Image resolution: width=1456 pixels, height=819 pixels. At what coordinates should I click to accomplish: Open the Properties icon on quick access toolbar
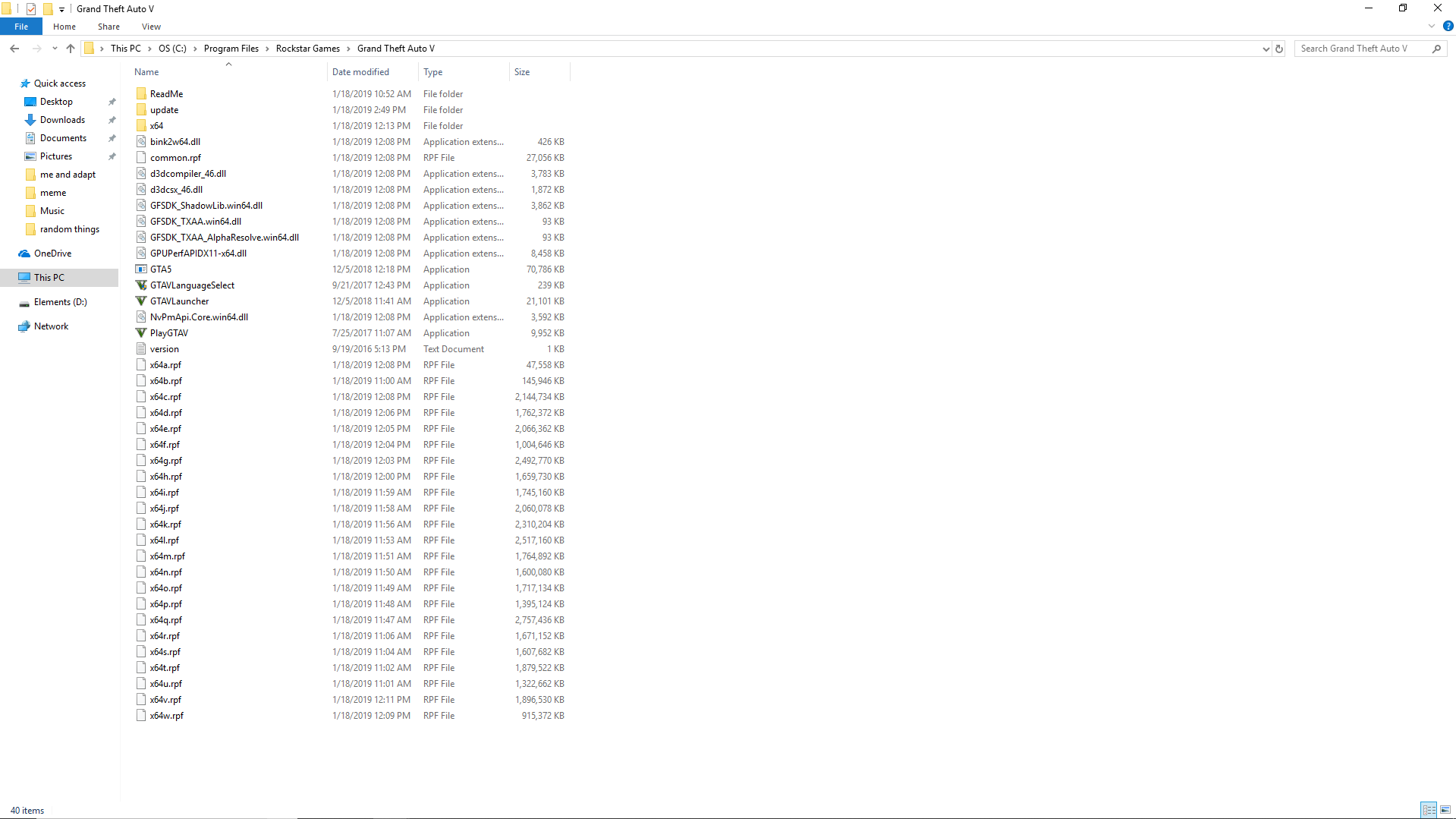31,8
